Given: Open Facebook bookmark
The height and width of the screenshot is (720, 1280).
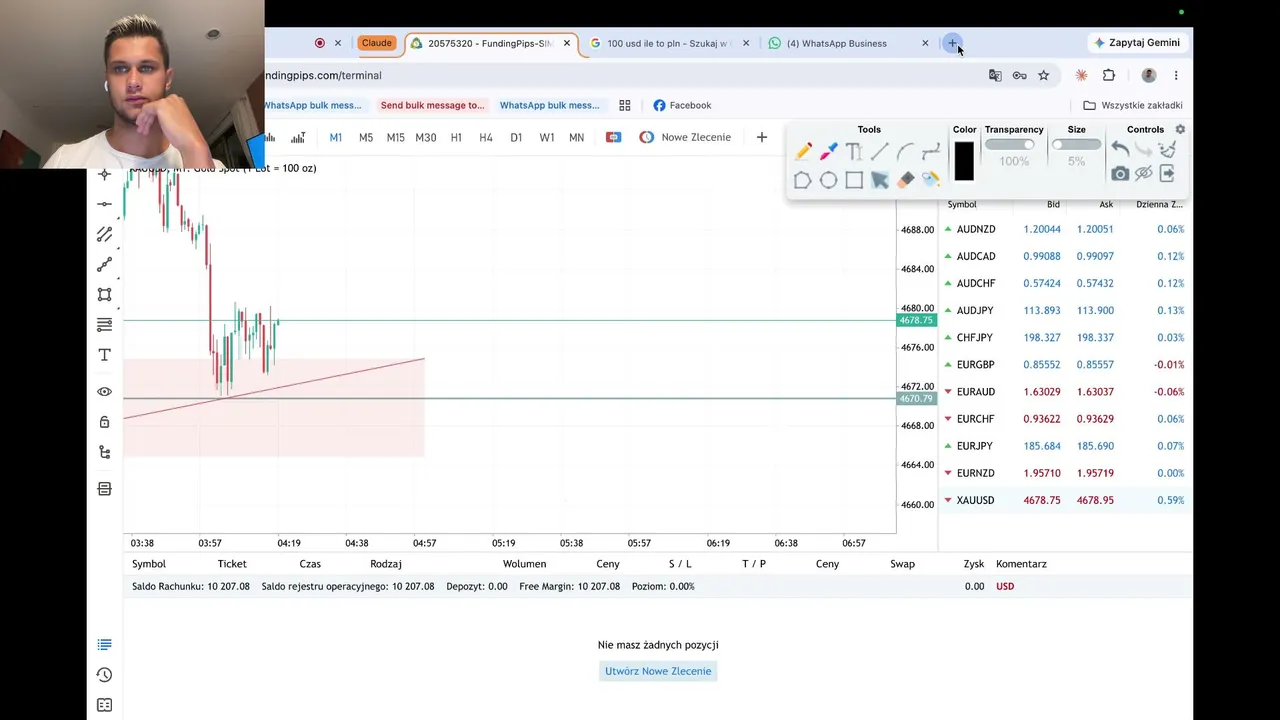Looking at the screenshot, I should [682, 105].
